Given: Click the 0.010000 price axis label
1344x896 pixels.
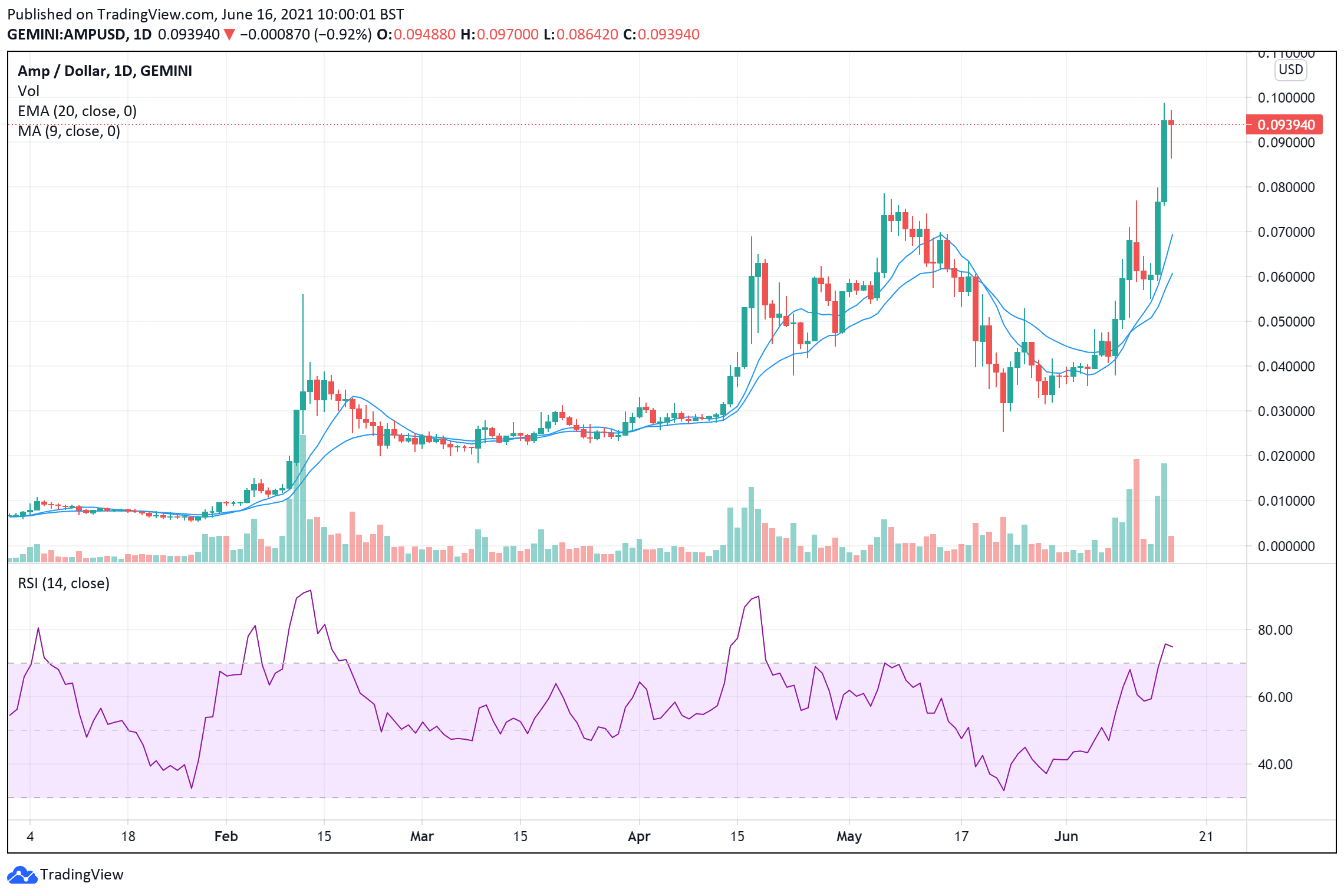Looking at the screenshot, I should pyautogui.click(x=1286, y=501).
